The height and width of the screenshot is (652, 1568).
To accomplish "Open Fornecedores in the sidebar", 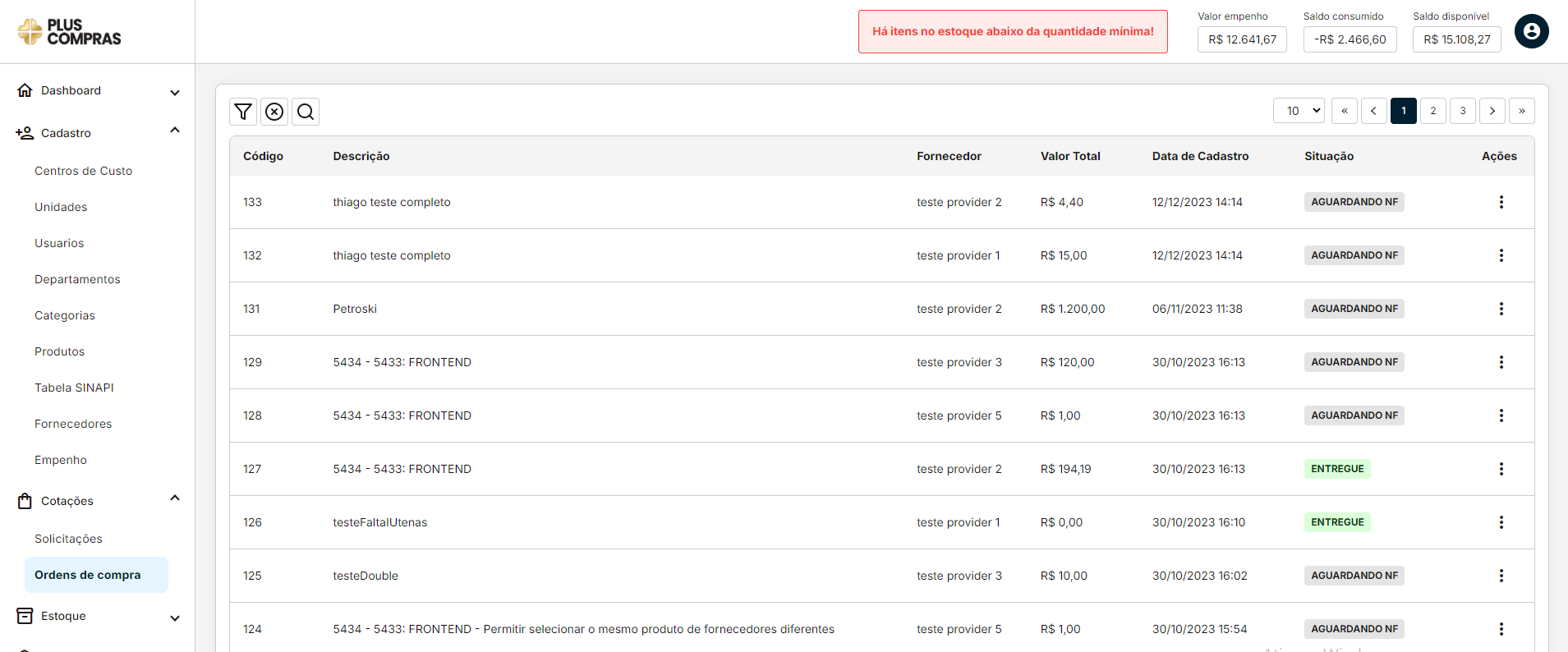I will click(73, 424).
